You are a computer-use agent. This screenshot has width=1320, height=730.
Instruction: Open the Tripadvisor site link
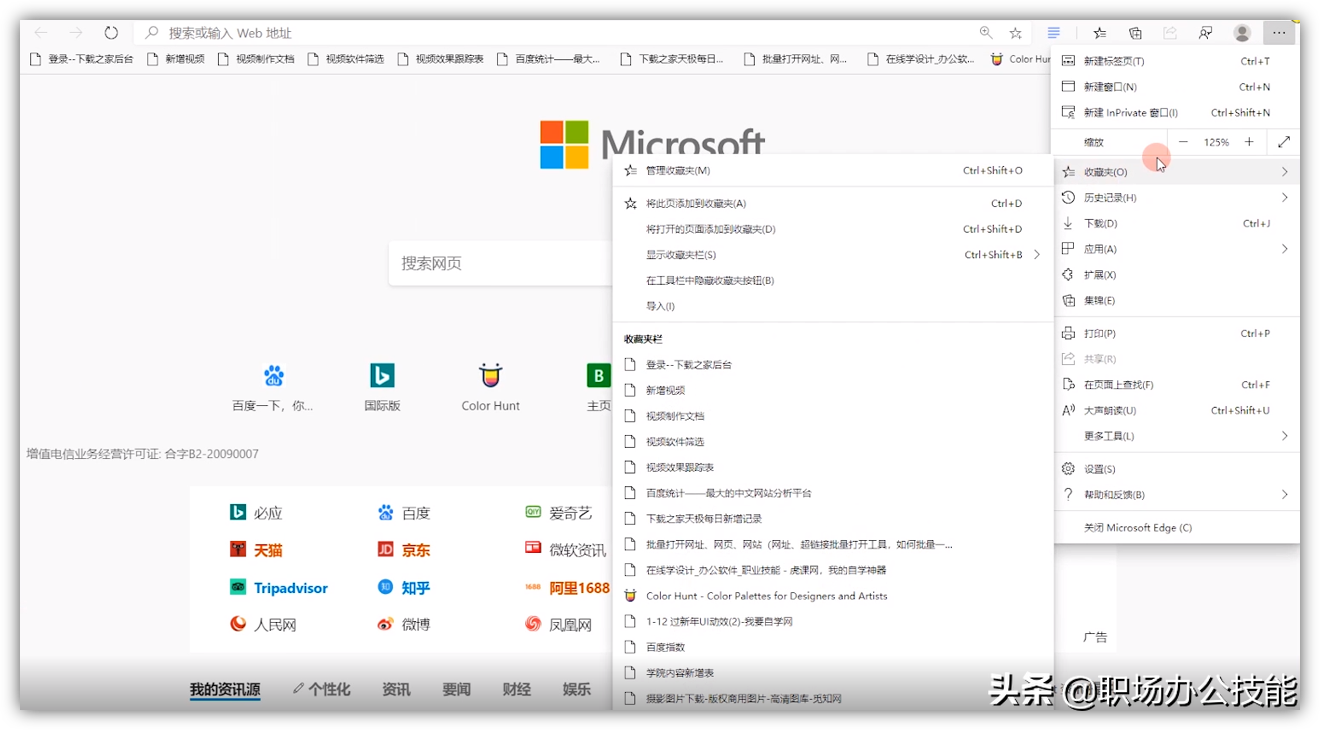[x=279, y=588]
